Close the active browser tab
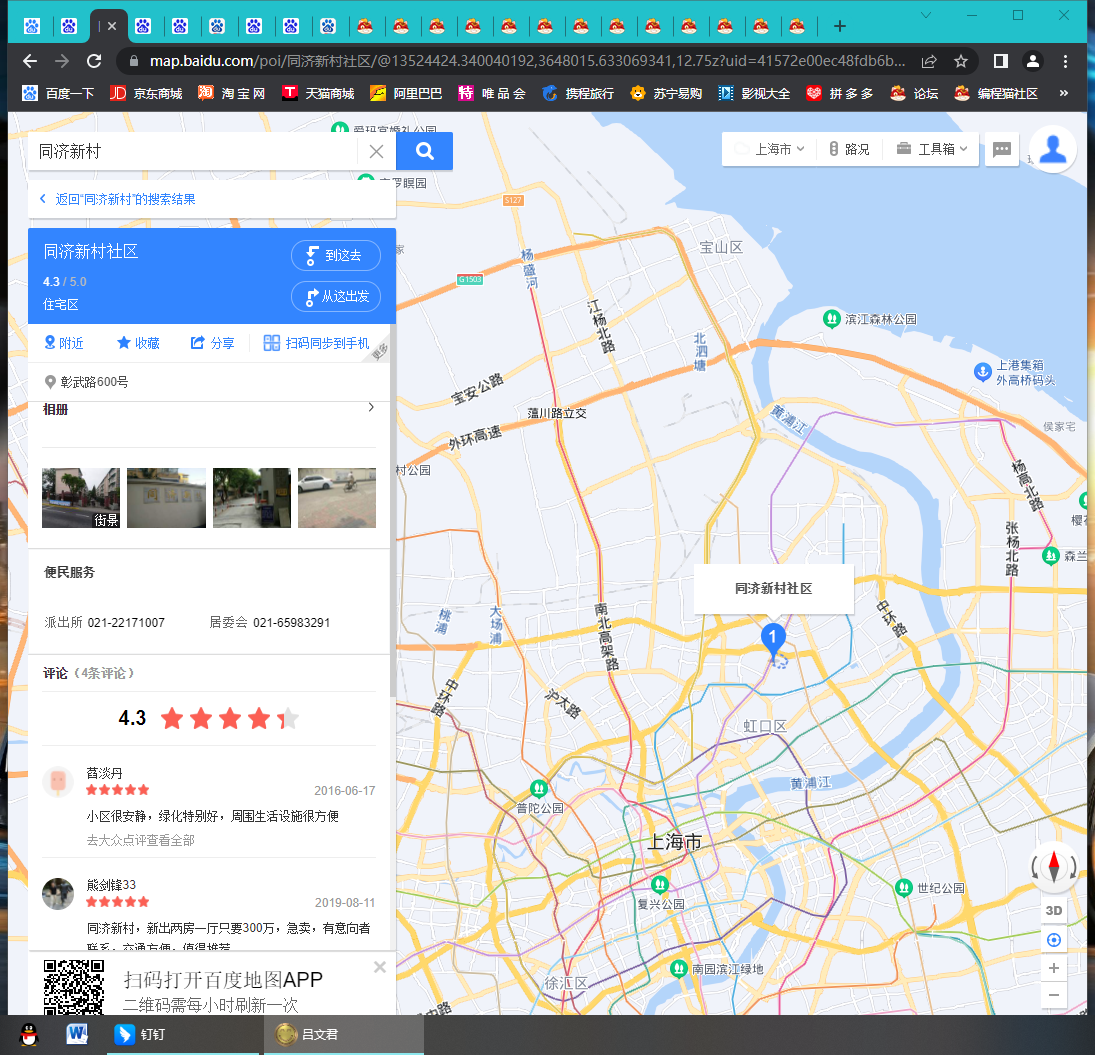Viewport: 1095px width, 1055px height. pos(112,27)
